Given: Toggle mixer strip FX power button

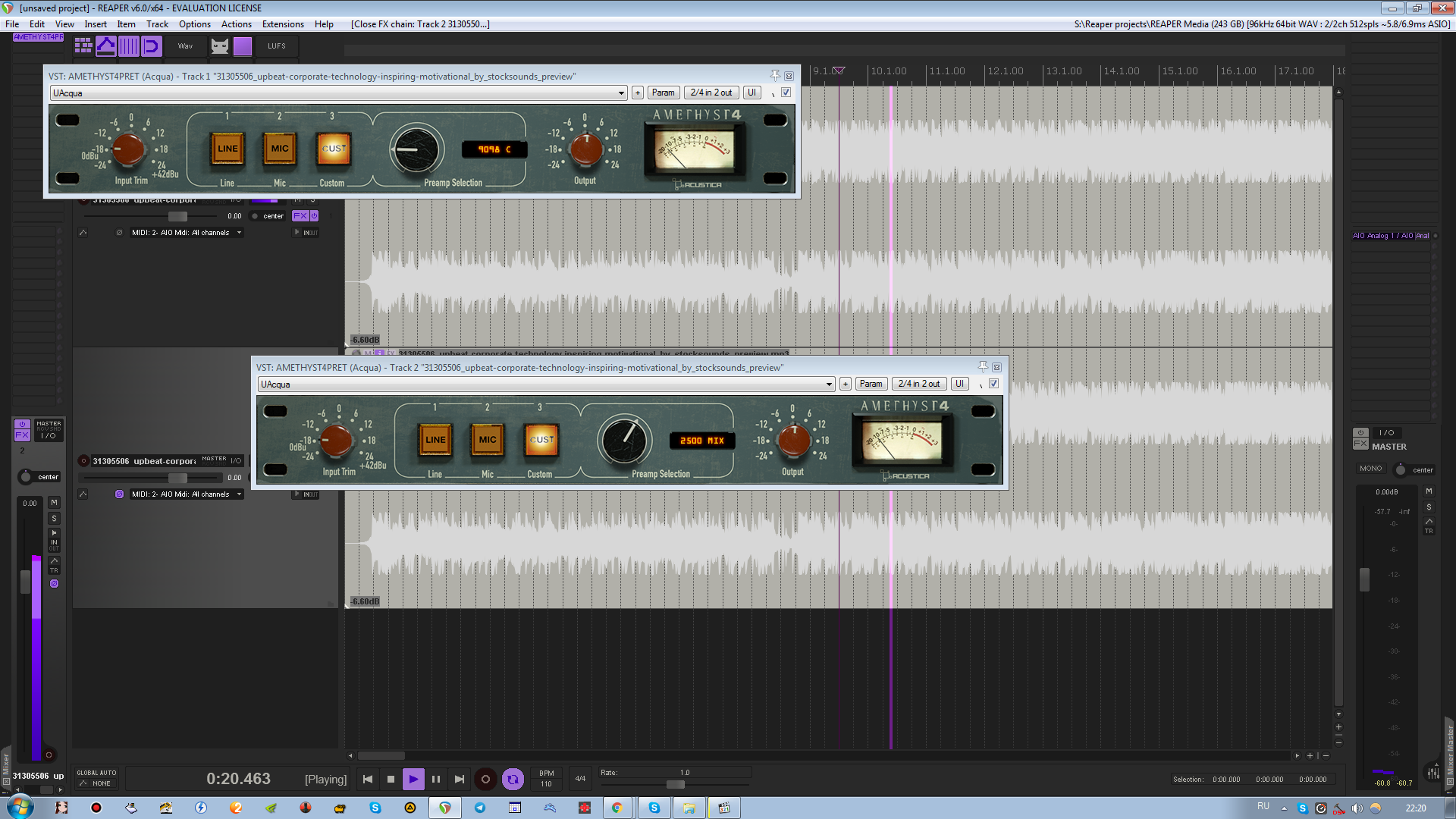Looking at the screenshot, I should (x=22, y=424).
